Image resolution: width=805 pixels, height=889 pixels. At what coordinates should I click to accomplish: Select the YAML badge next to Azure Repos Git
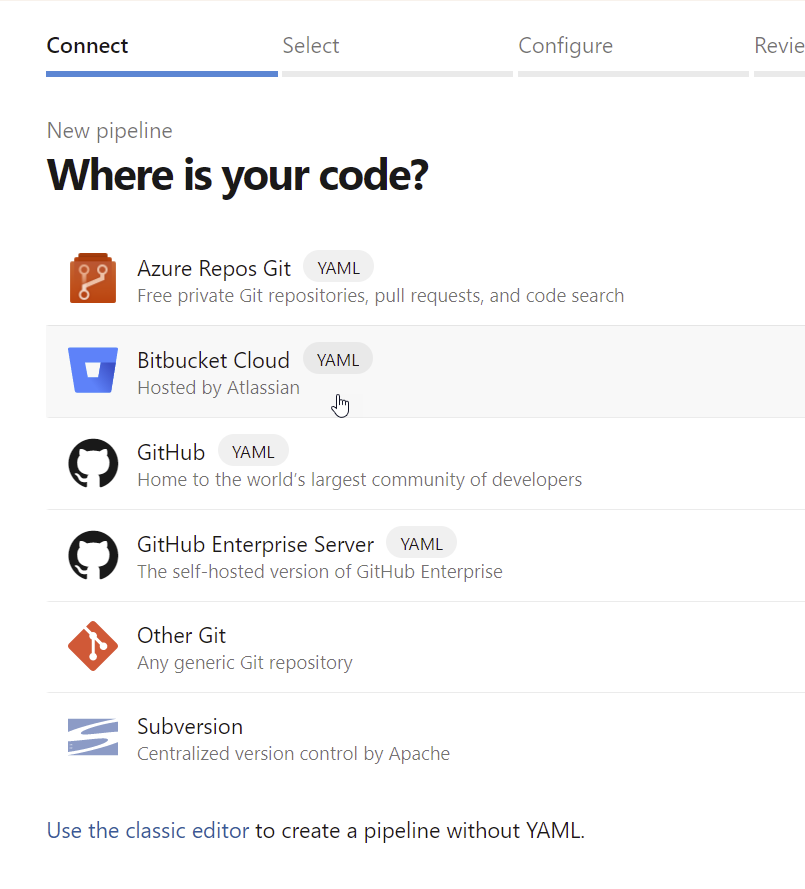point(338,268)
